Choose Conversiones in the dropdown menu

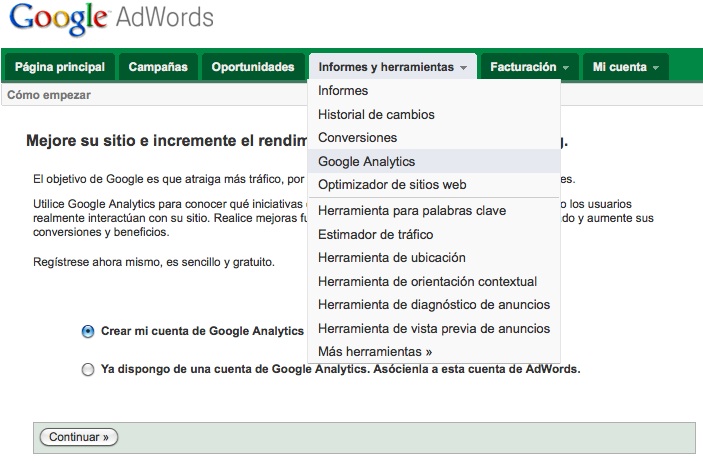click(x=357, y=138)
